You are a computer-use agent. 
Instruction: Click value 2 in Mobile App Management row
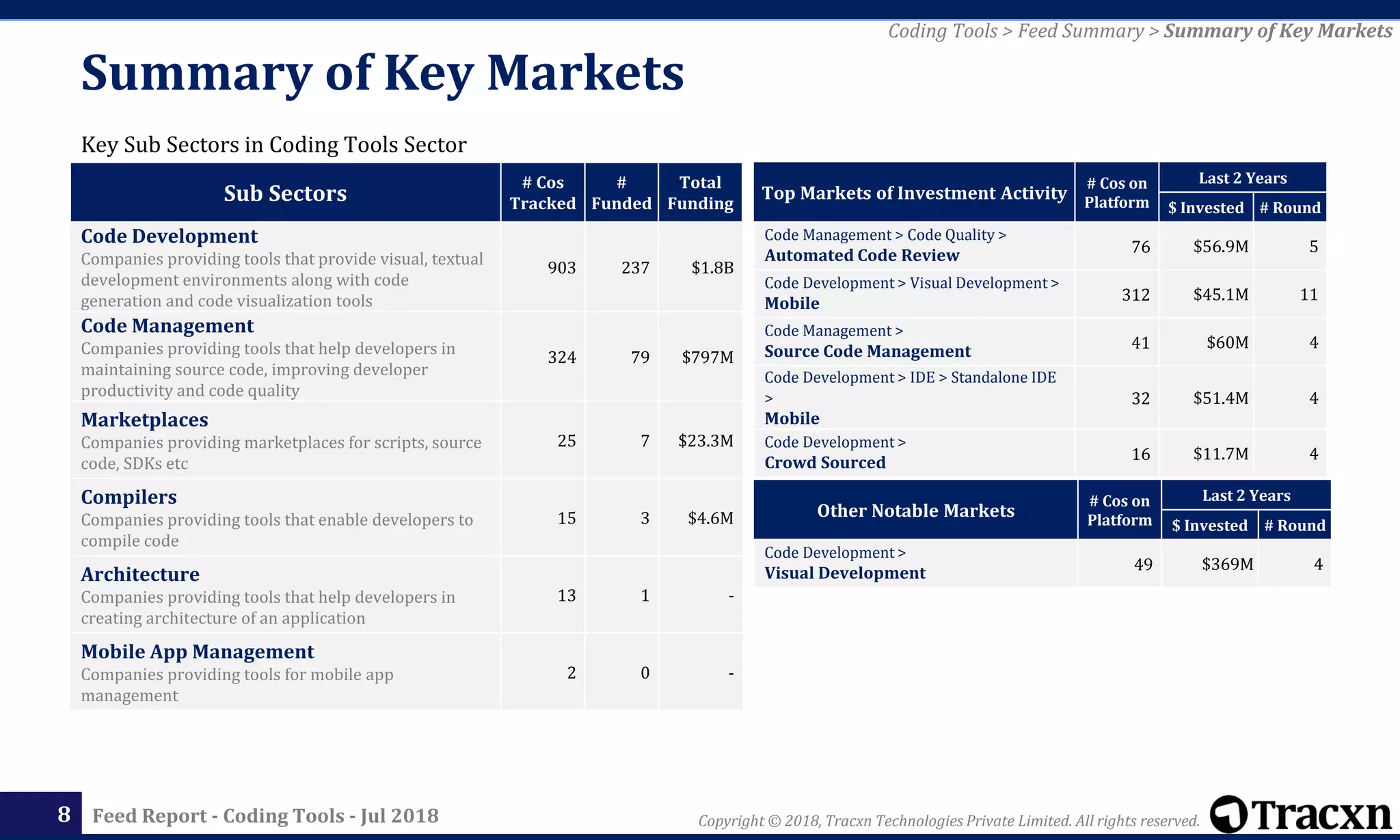point(571,673)
